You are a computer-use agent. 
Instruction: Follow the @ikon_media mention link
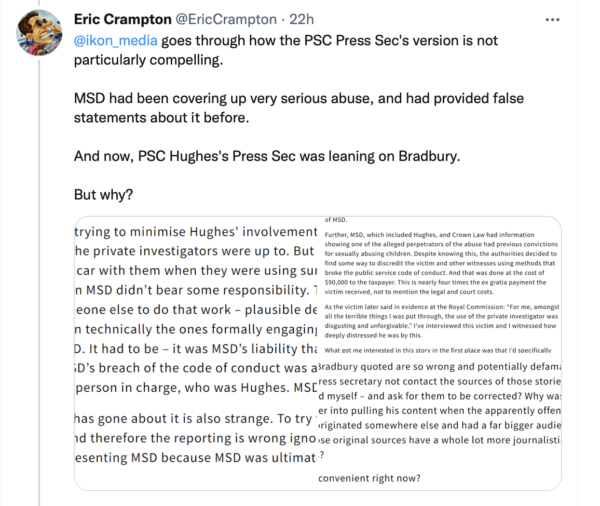(x=120, y=42)
